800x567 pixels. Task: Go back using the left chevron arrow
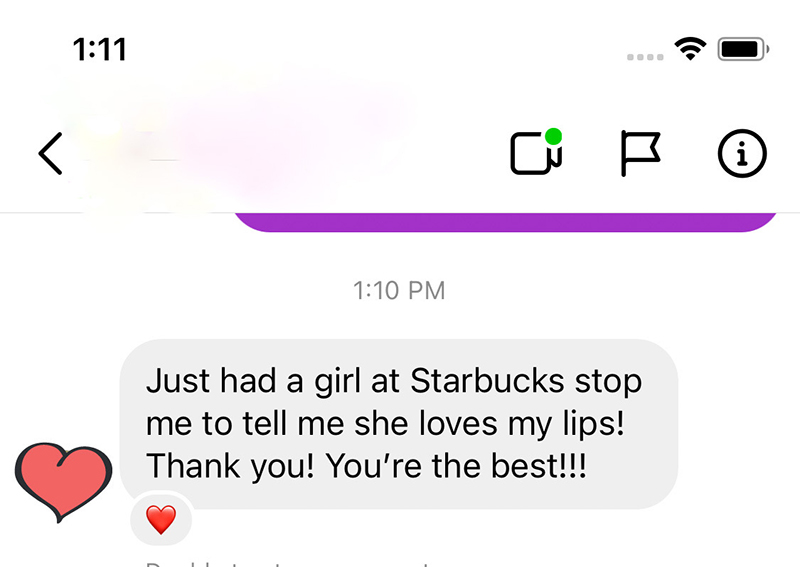pyautogui.click(x=51, y=154)
